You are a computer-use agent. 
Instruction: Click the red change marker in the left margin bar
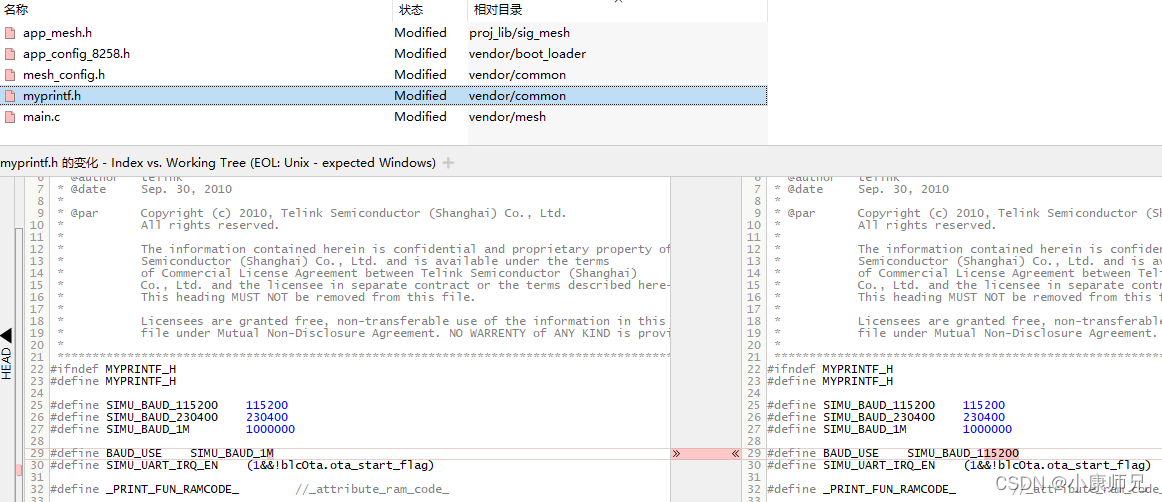(19, 469)
